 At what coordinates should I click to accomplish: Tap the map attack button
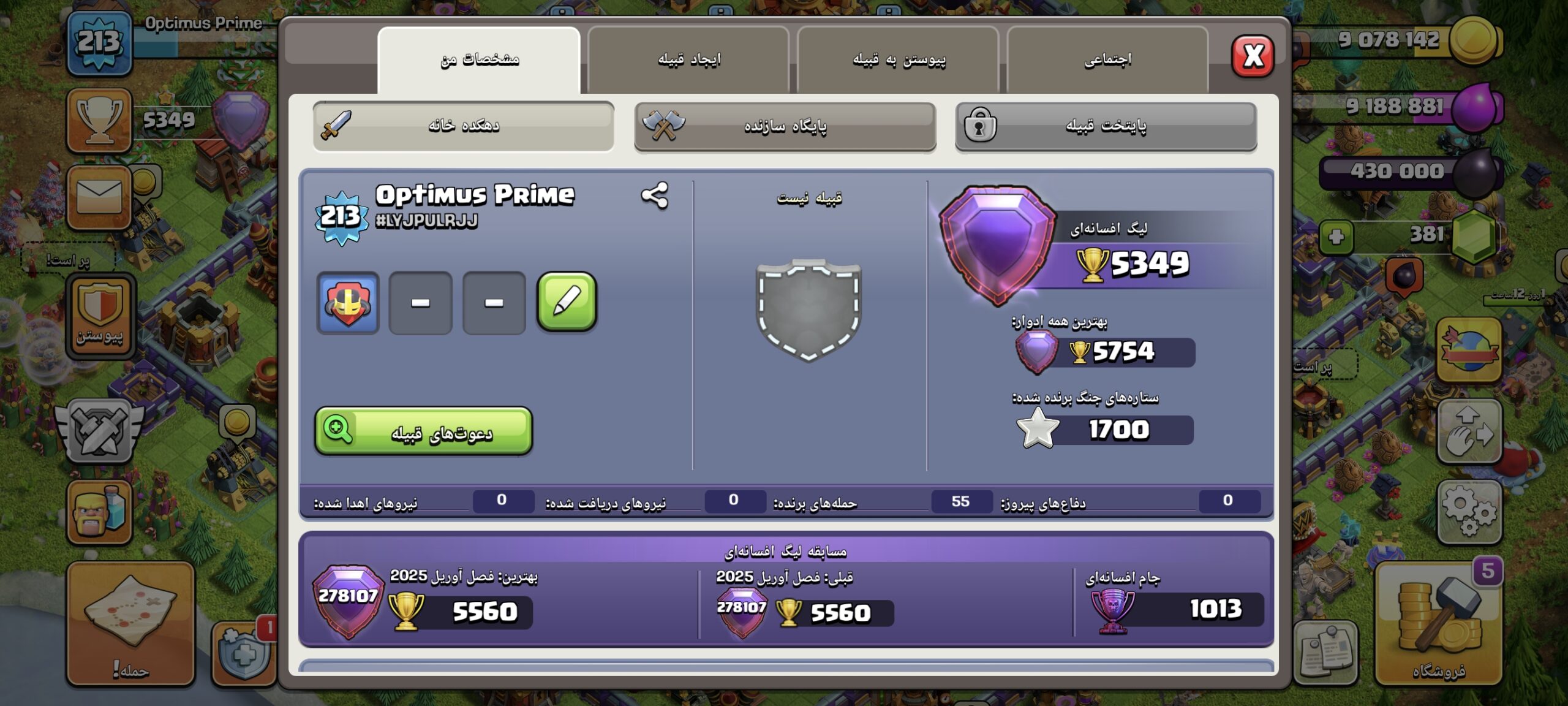tap(130, 623)
